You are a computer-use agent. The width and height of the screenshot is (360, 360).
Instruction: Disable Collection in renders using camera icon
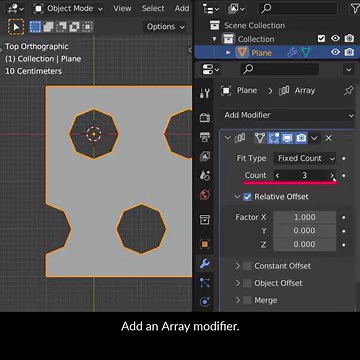click(349, 39)
